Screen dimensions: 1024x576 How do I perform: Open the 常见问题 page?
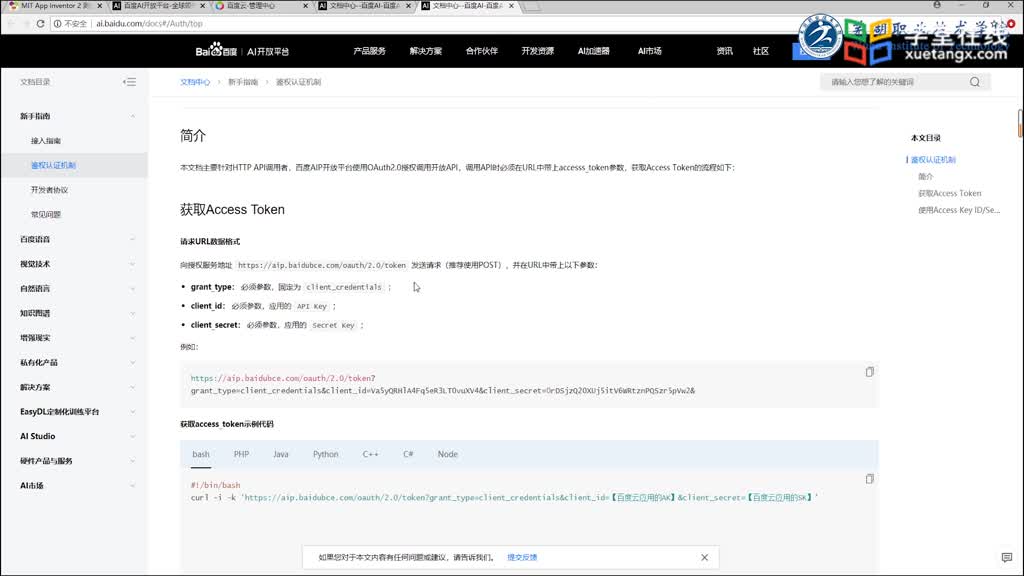46,214
